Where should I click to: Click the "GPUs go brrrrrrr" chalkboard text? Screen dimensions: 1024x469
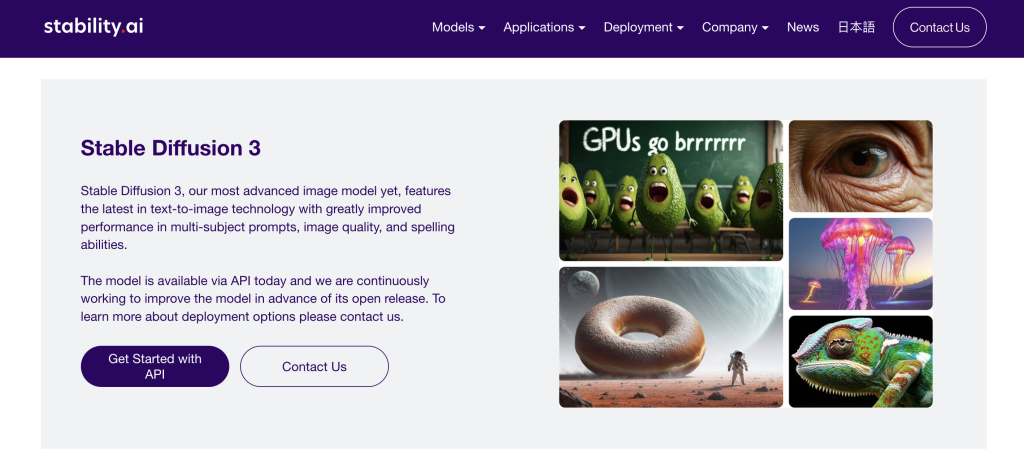663,140
